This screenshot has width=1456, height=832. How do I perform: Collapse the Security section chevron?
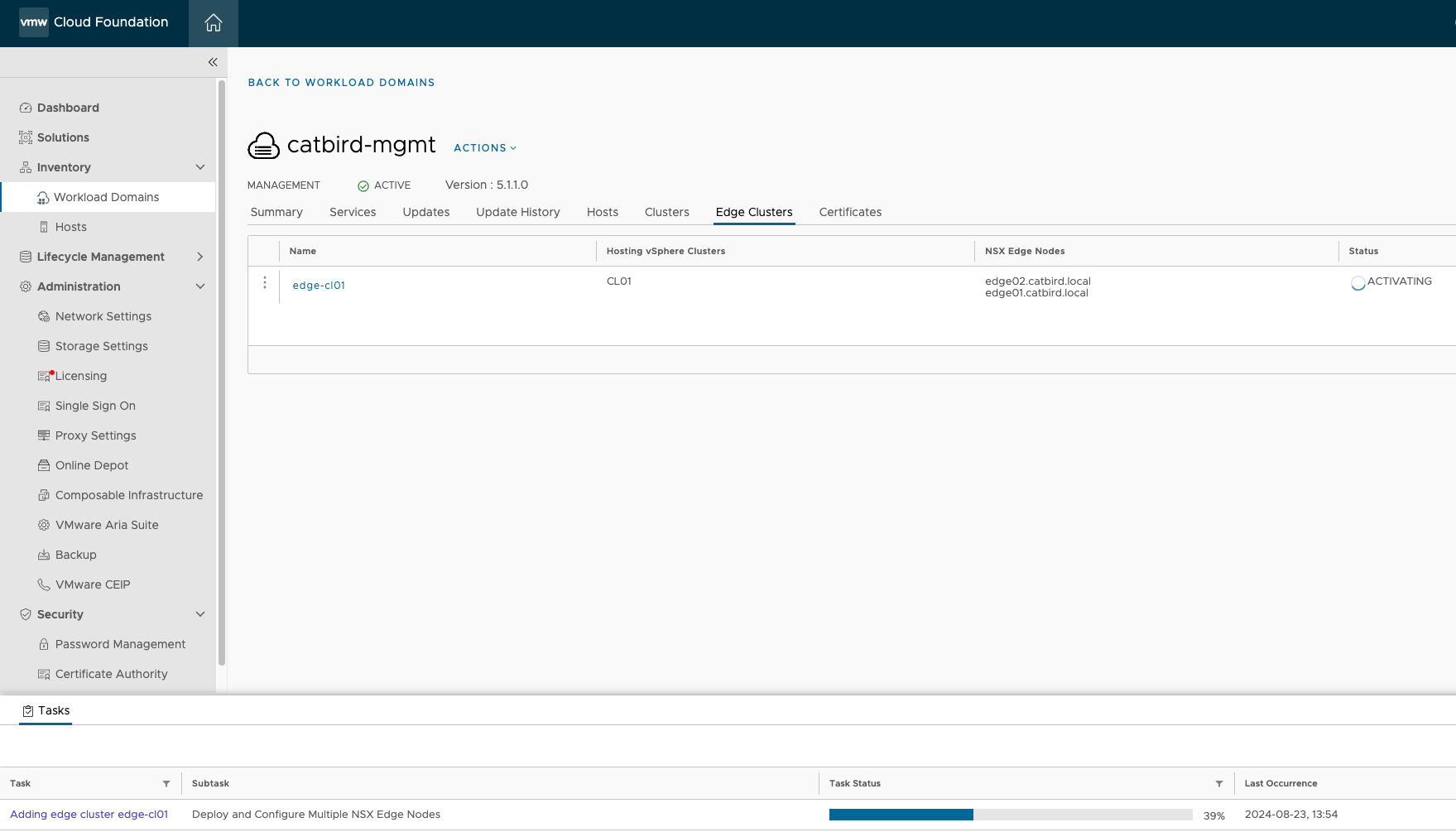[200, 614]
